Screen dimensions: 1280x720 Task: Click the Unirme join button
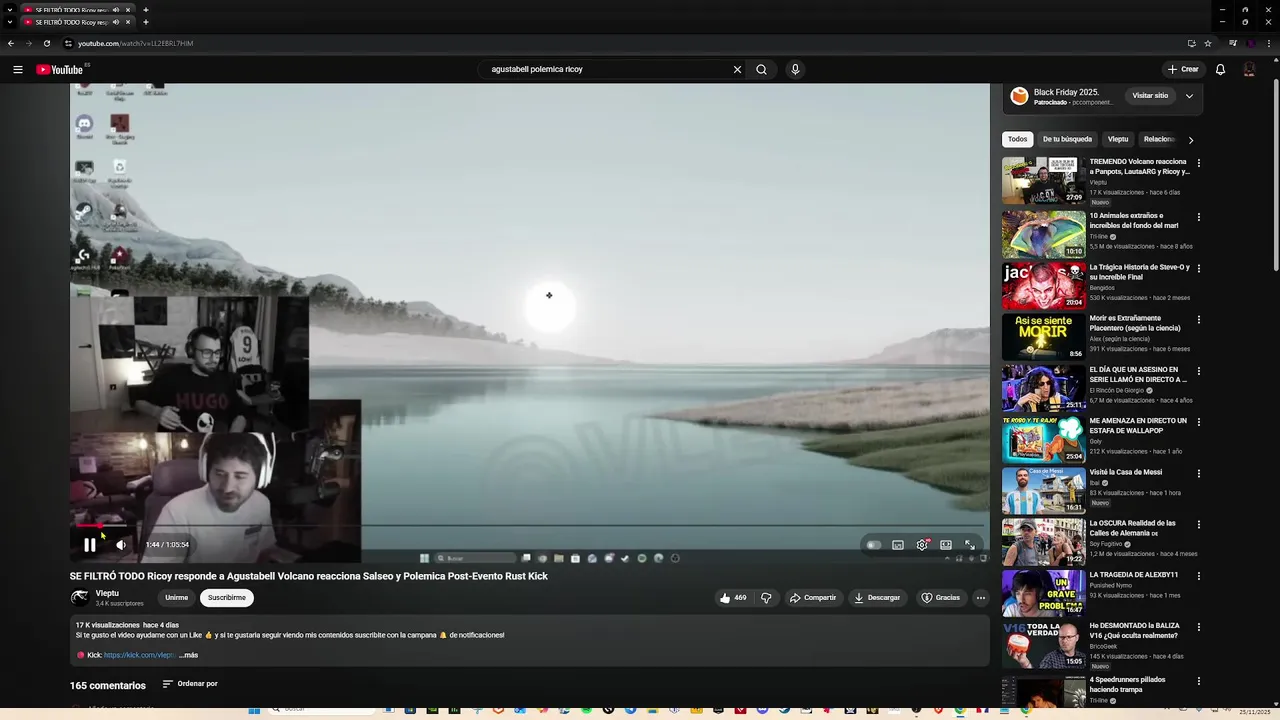coord(176,598)
